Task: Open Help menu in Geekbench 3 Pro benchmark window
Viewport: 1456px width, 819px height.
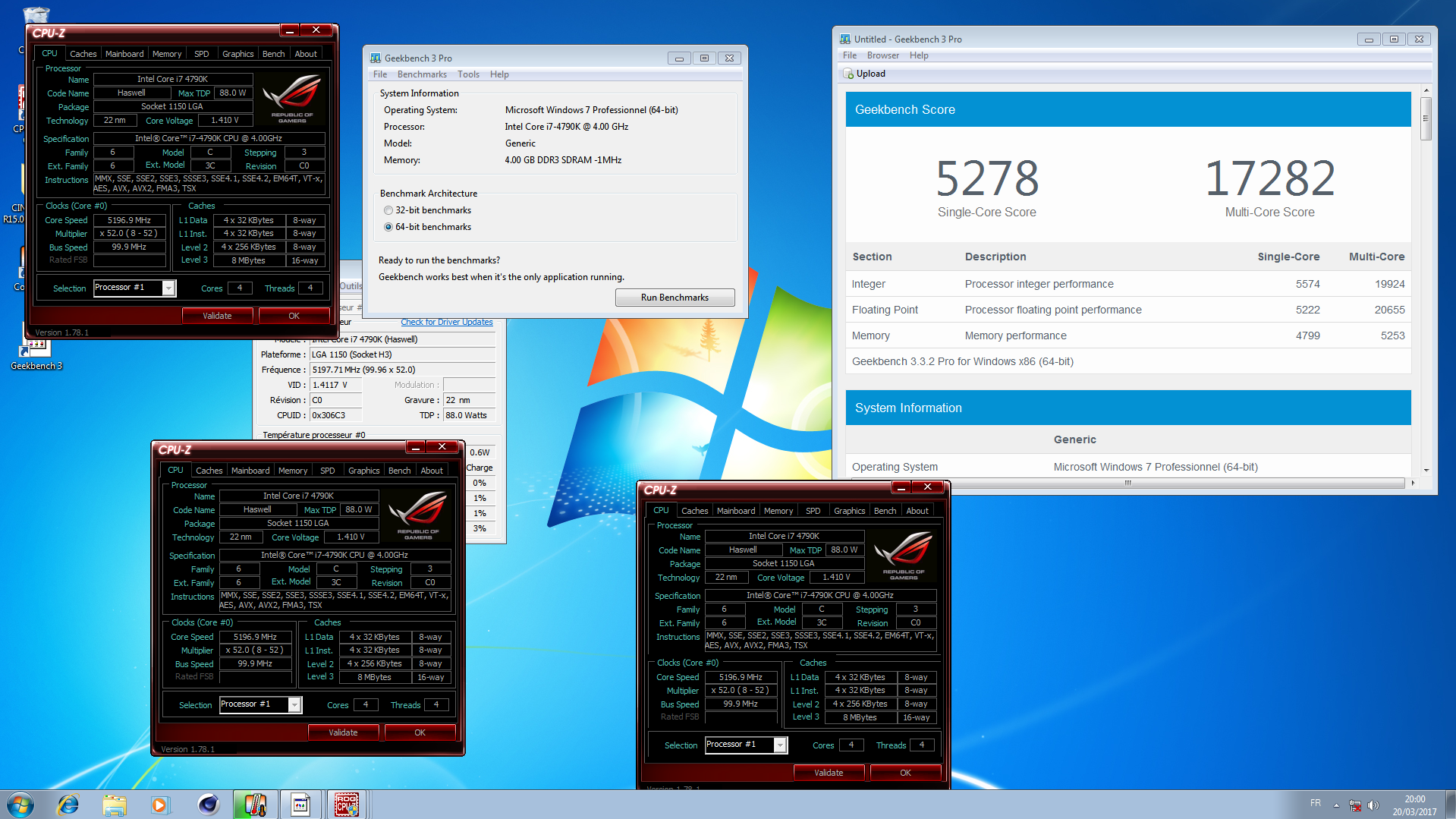Action: [x=499, y=74]
